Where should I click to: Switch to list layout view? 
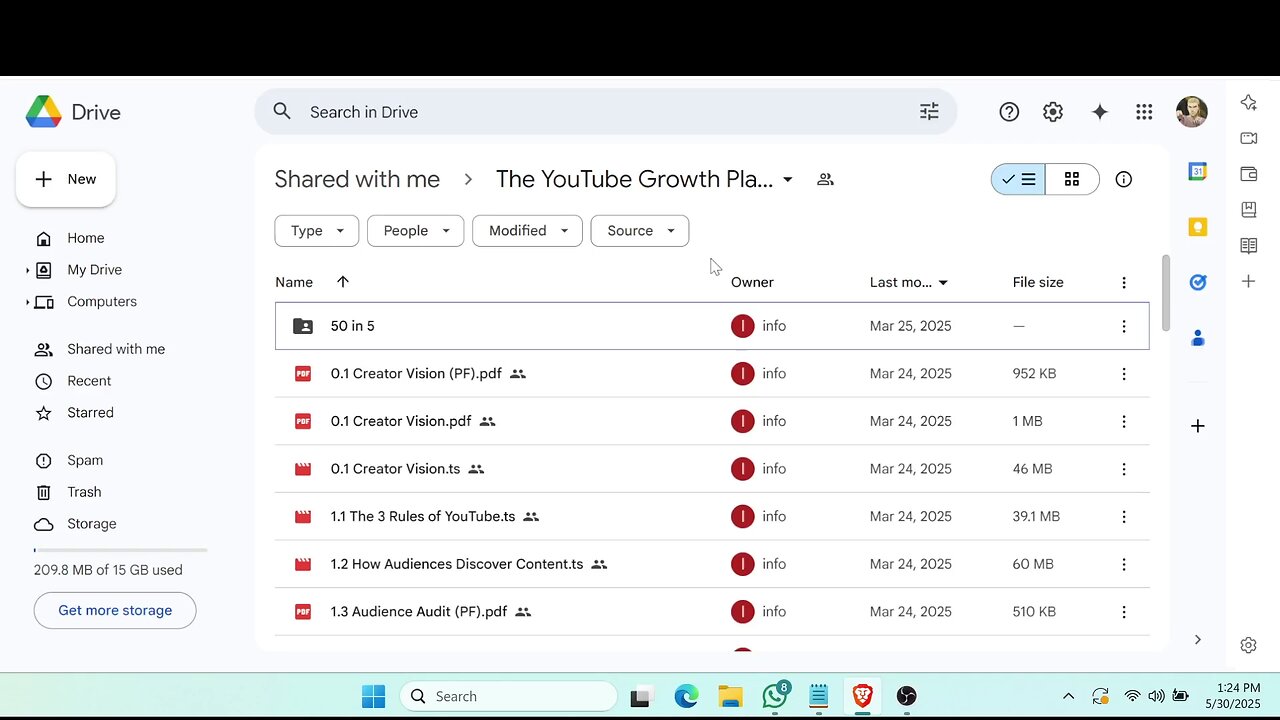(x=1018, y=179)
